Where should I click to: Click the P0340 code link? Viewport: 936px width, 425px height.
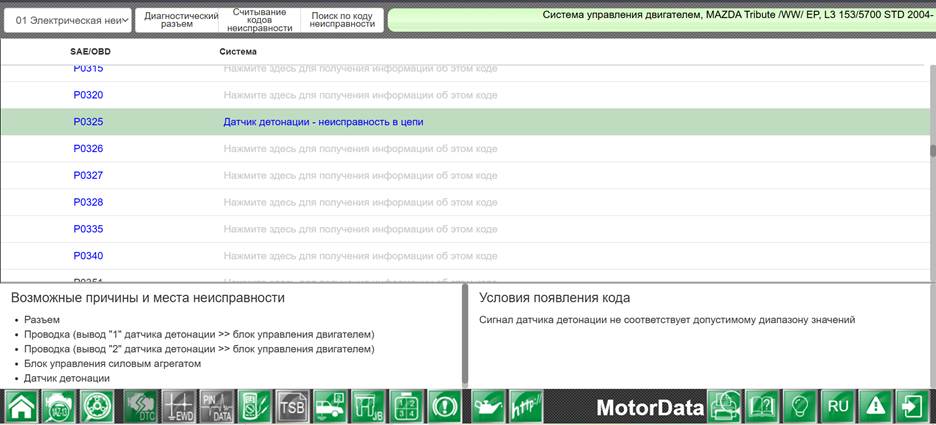pos(88,256)
